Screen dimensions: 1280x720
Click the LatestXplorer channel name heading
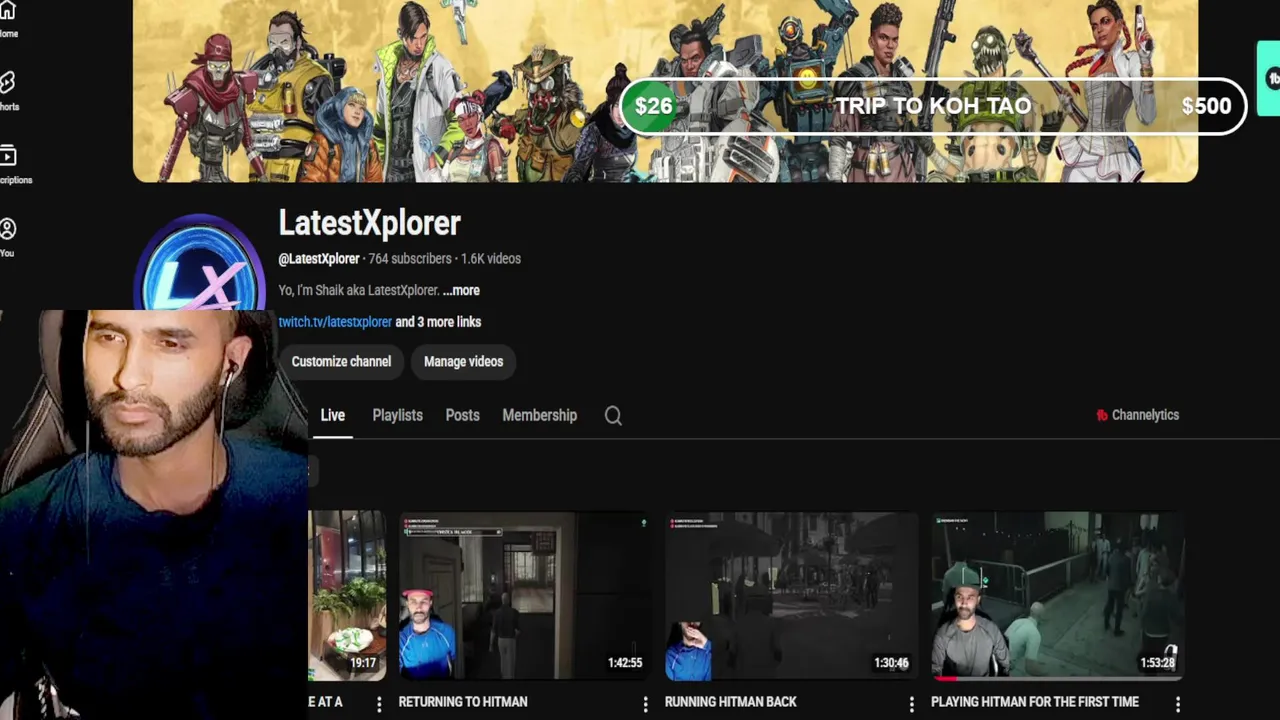click(x=369, y=223)
